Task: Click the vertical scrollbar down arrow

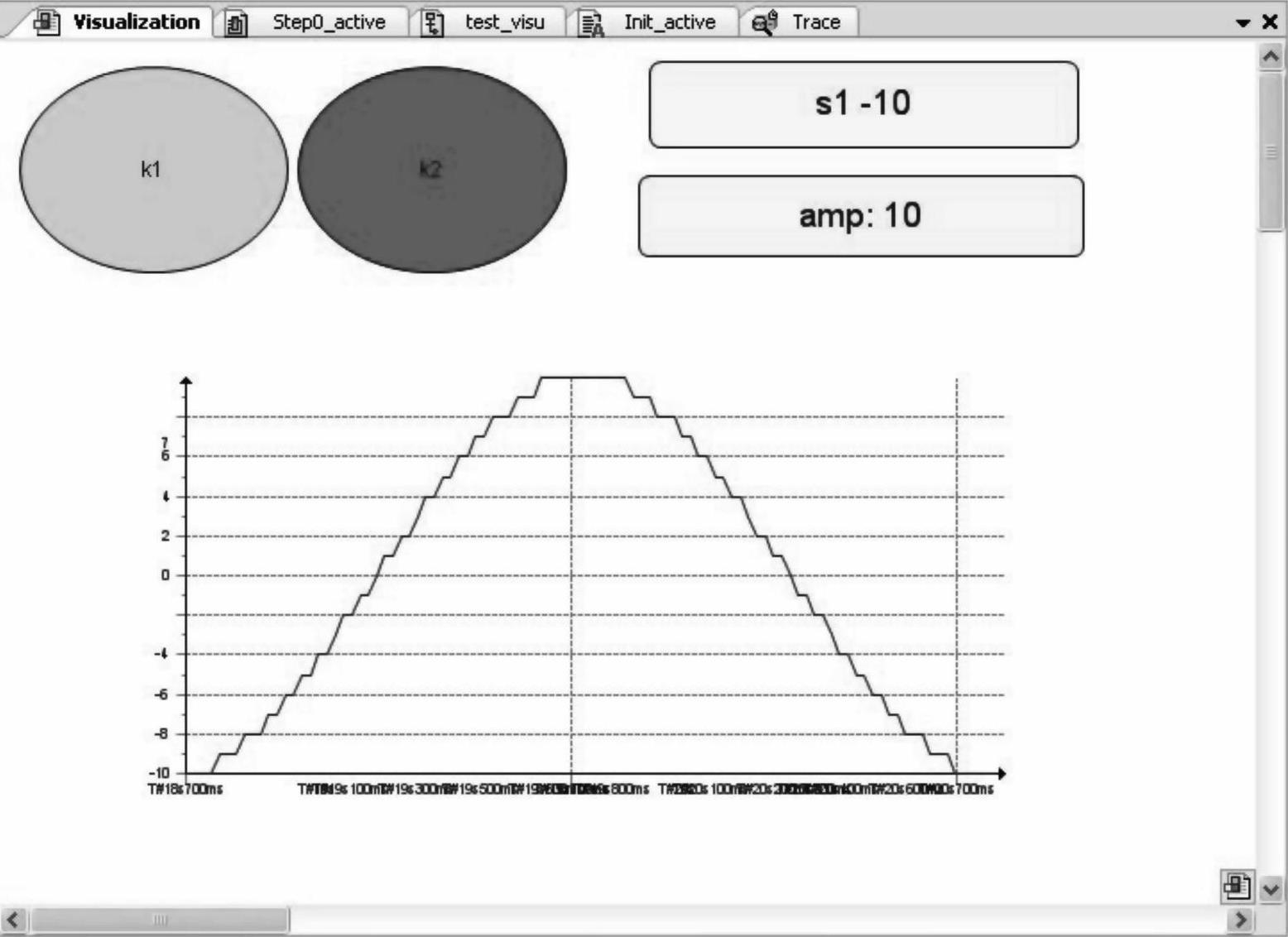Action: 1271,890
